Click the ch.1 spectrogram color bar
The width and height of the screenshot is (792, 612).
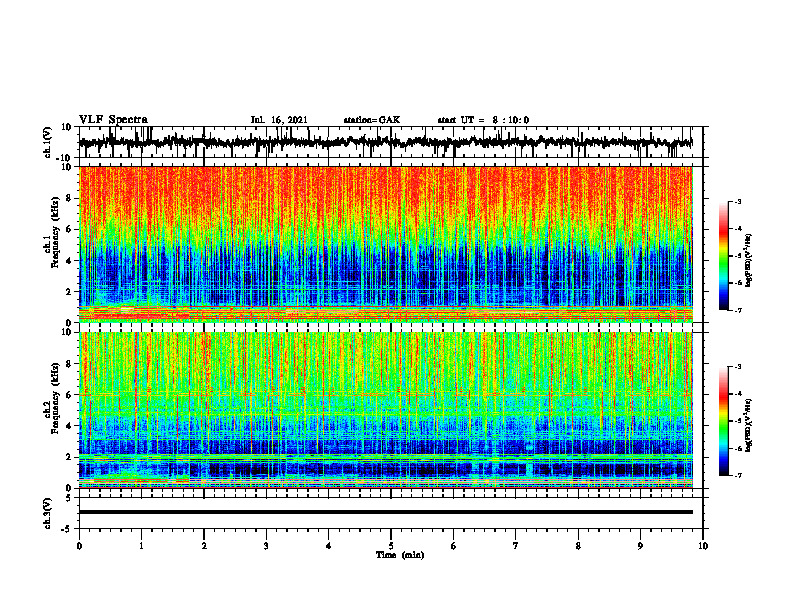(x=724, y=255)
